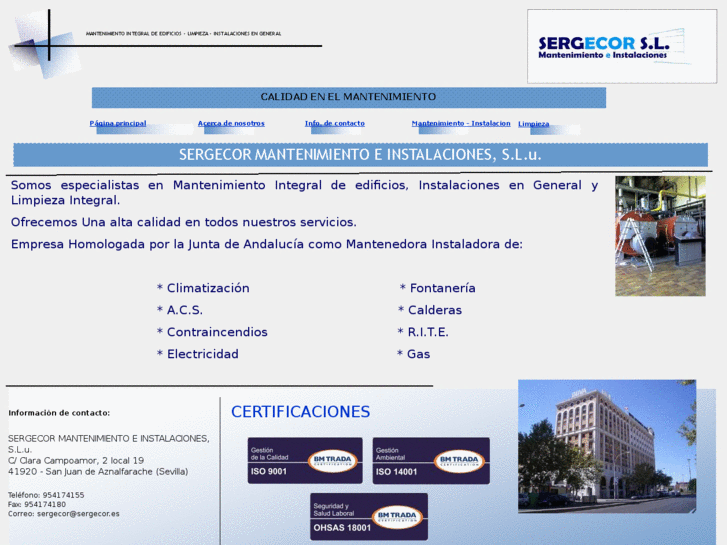
Task: Select the Fontanería list item
Action: click(x=437, y=288)
